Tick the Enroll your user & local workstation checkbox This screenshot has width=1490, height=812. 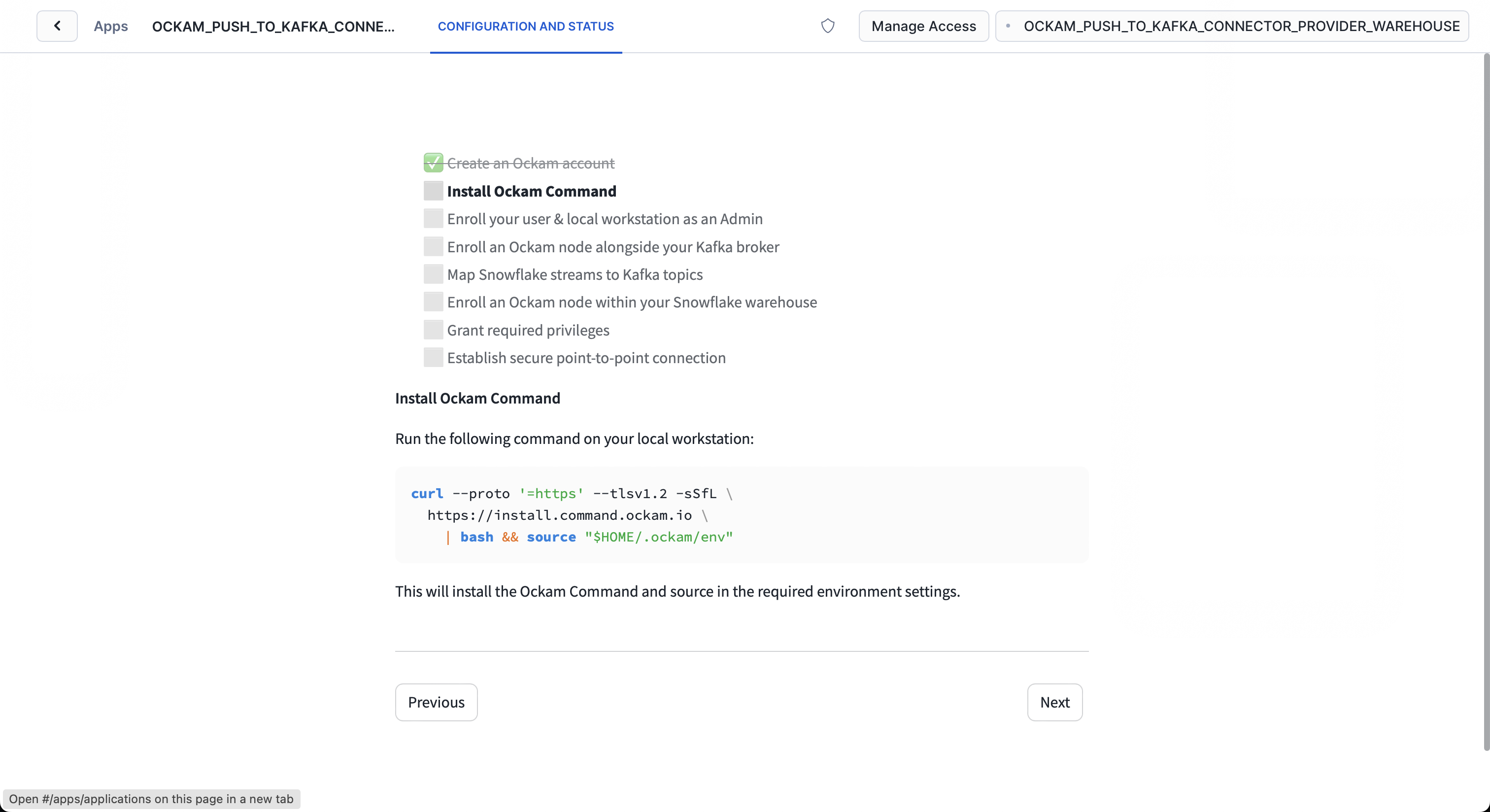[x=433, y=219]
